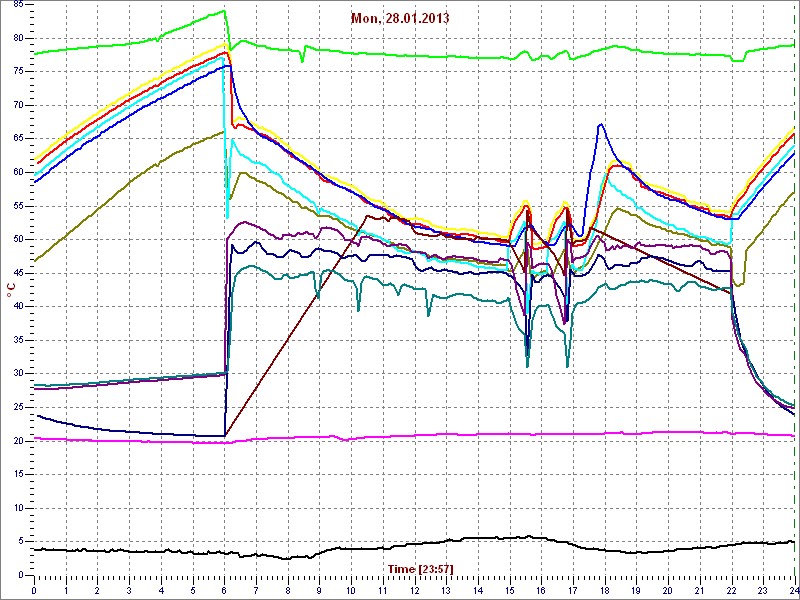Select the 85 value on the temperature axis
800x600 pixels.
point(17,6)
